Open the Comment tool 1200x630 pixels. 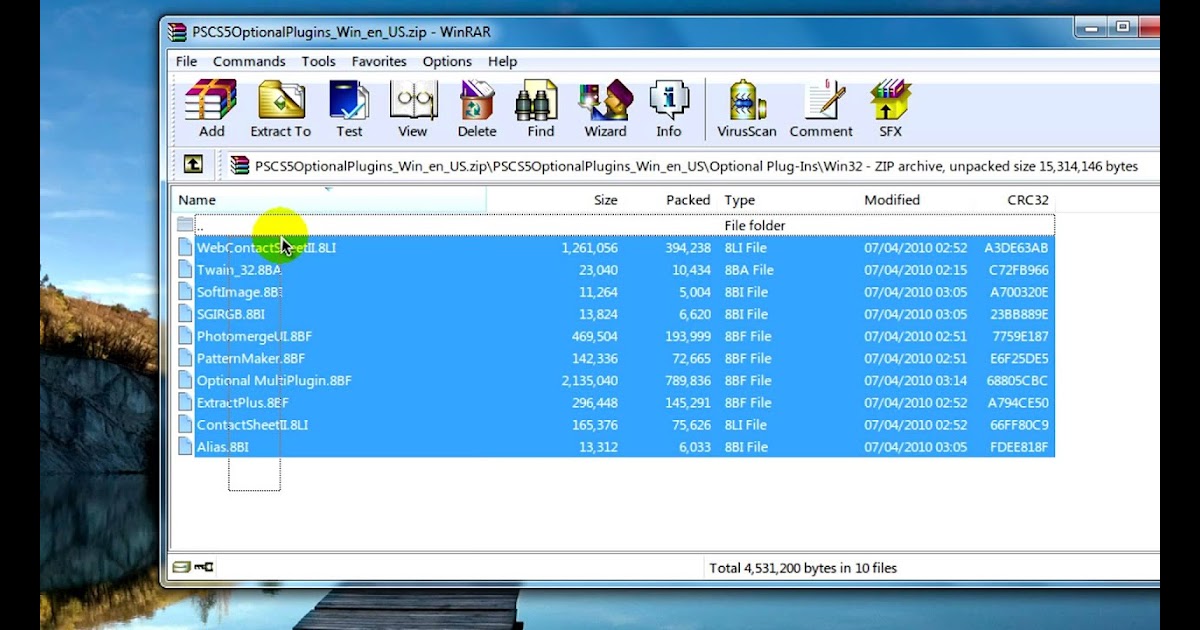[x=821, y=108]
